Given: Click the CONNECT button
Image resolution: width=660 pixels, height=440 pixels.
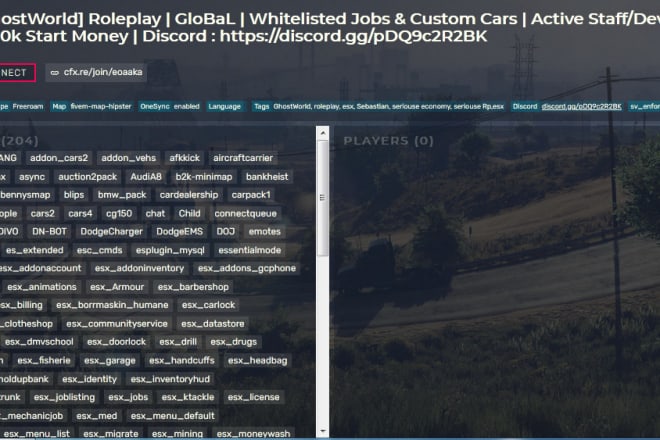Looking at the screenshot, I should [x=17, y=73].
